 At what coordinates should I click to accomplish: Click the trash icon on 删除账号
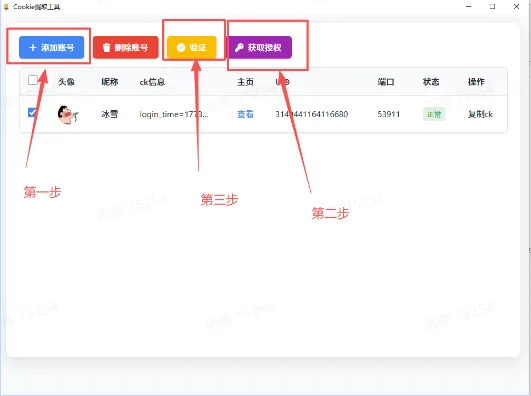pyautogui.click(x=106, y=48)
